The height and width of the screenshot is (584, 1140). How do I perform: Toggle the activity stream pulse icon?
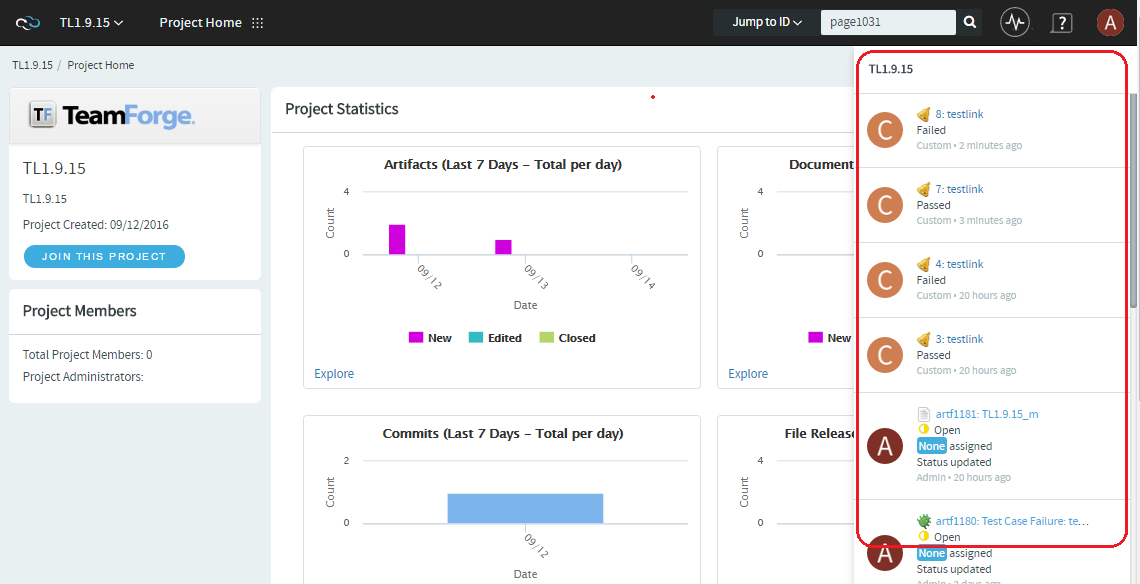(x=1015, y=23)
